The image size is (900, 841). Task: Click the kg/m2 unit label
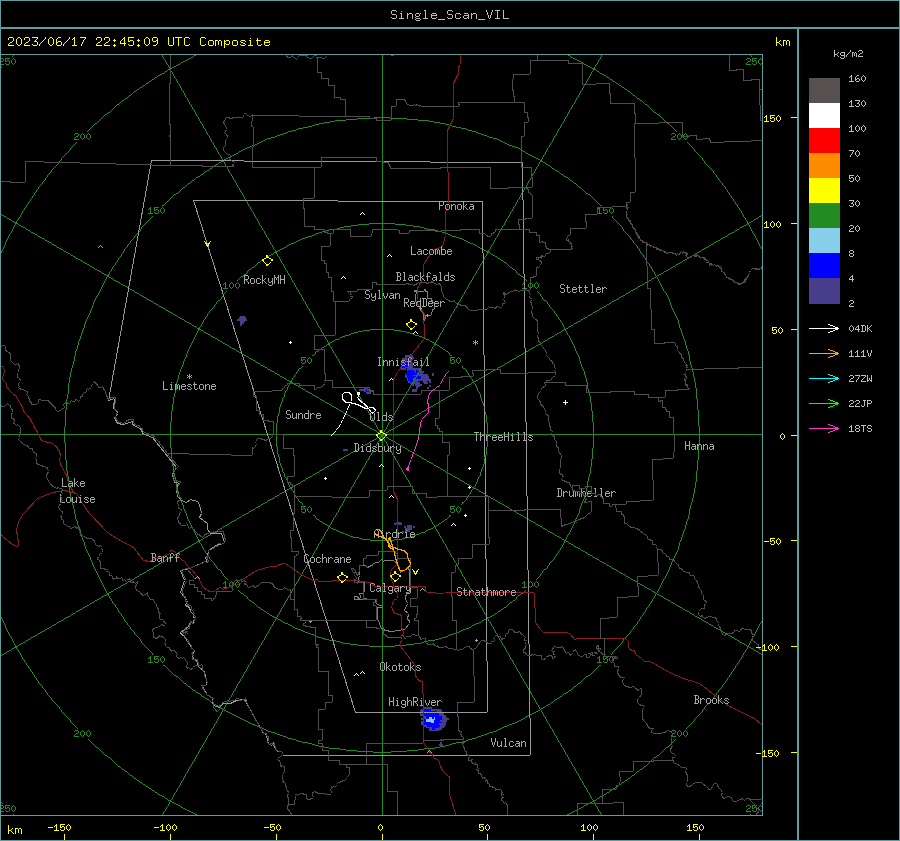[848, 54]
